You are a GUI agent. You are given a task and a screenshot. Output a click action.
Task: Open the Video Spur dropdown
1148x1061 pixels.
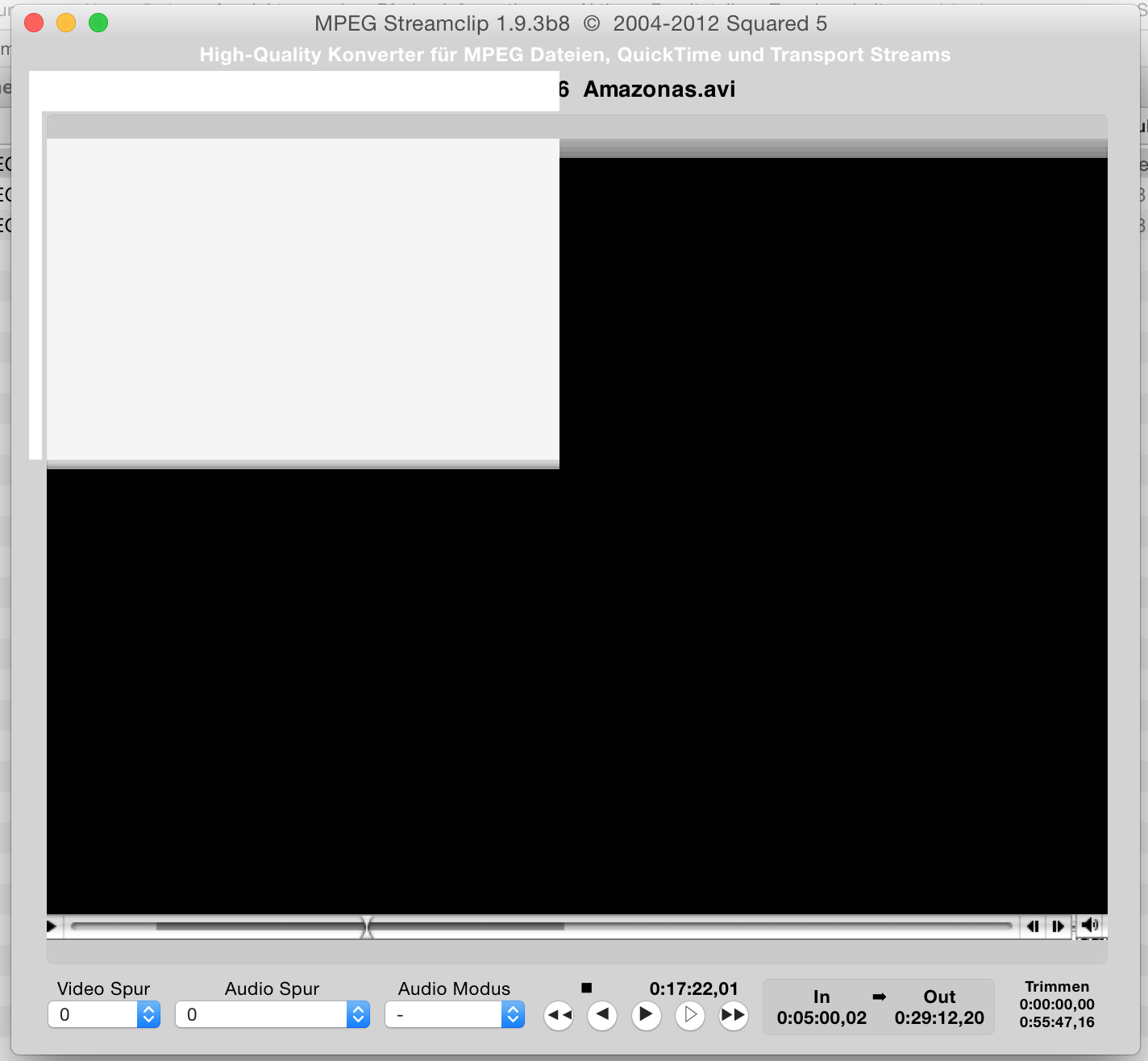point(104,1014)
